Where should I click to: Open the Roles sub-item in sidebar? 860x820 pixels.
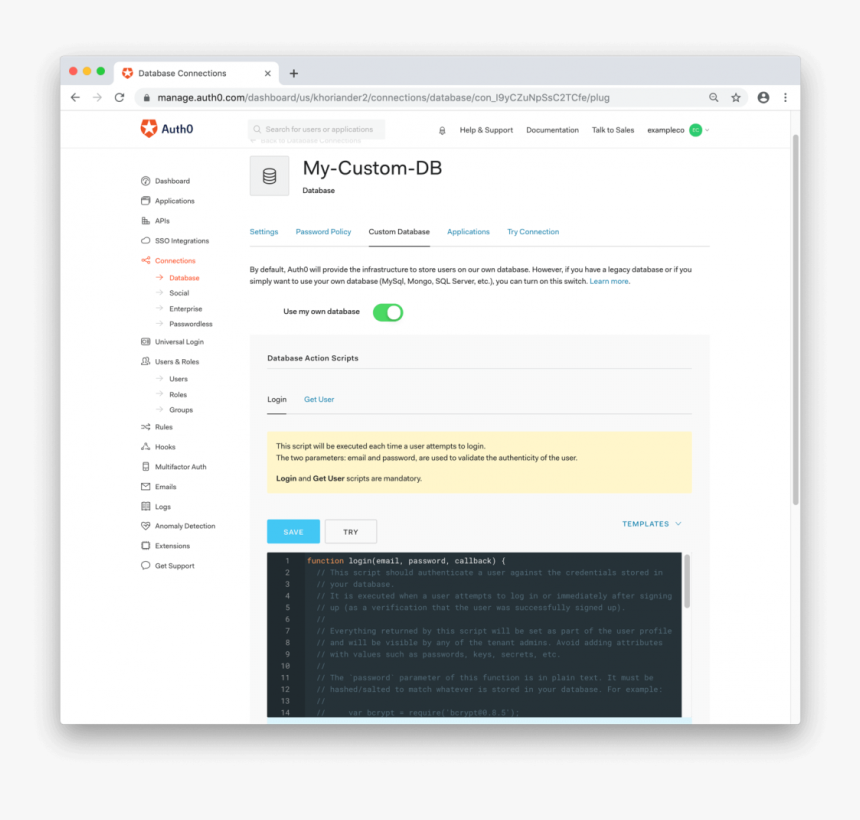[x=178, y=394]
